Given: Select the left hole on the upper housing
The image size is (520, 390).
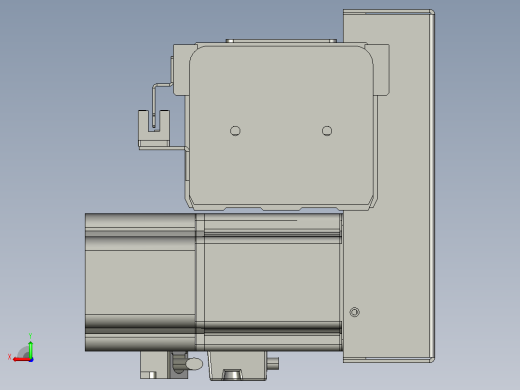Looking at the screenshot, I should click(x=235, y=131).
